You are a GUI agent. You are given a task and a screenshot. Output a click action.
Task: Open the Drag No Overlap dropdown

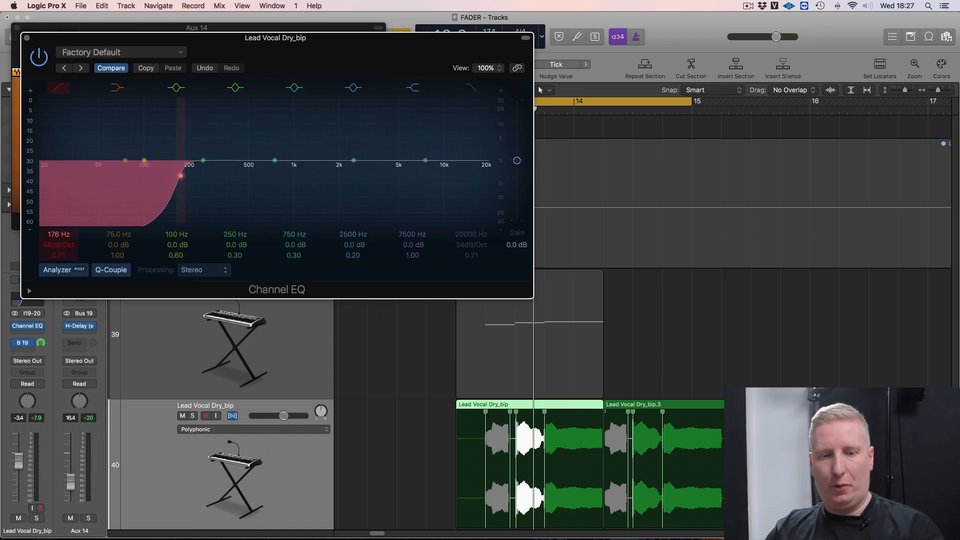[x=794, y=90]
